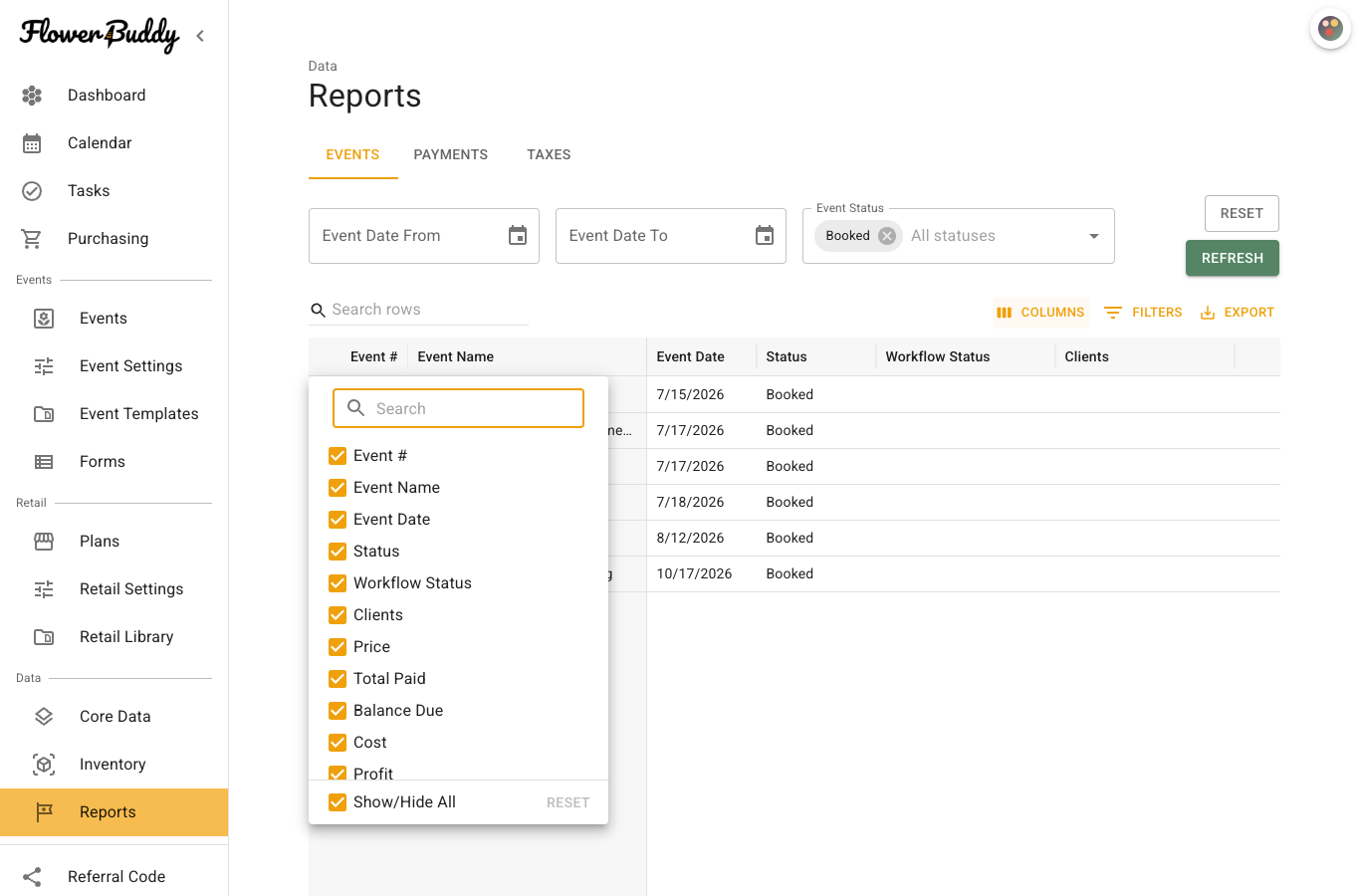
Task: Hide the Clients column via checkbox
Action: (338, 615)
